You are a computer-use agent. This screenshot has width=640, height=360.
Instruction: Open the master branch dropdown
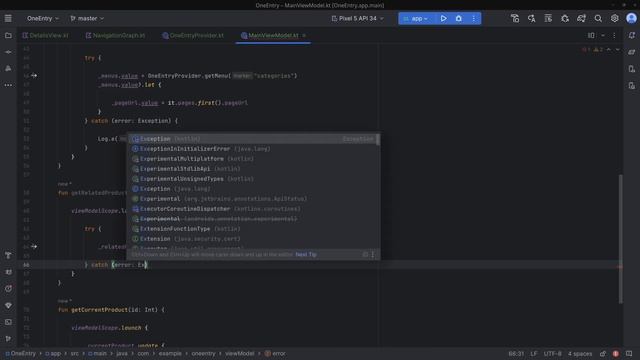[x=87, y=18]
